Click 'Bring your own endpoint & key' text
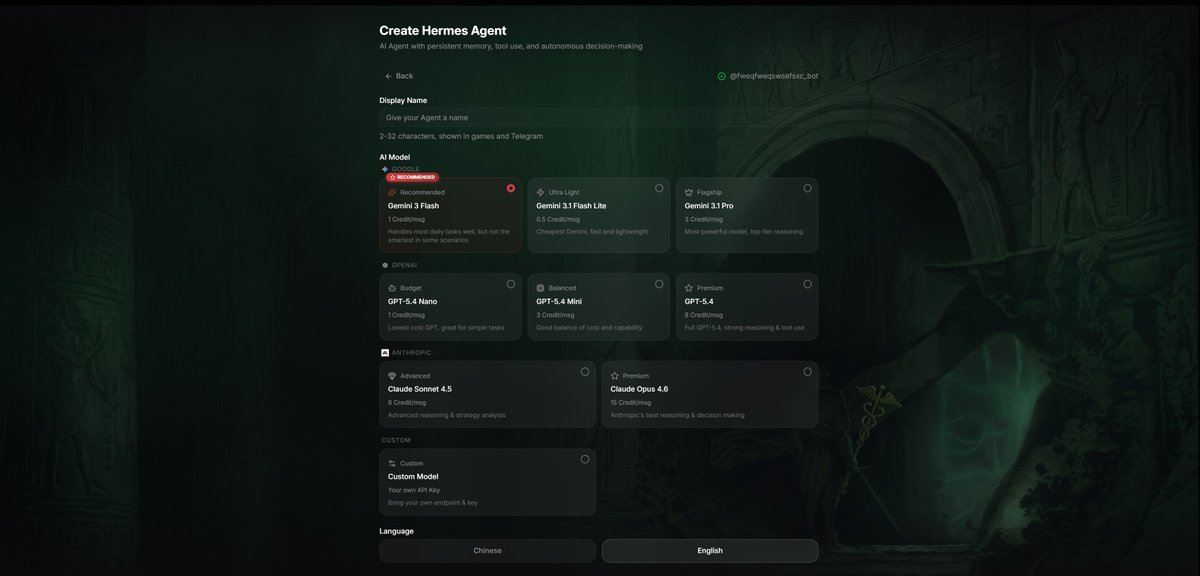This screenshot has width=1200, height=576. 433,503
